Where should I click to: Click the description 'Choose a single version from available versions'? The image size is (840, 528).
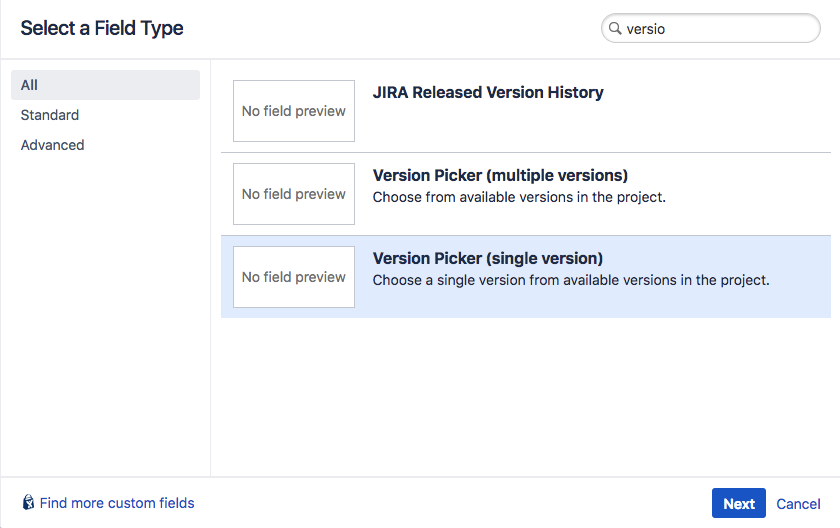pyautogui.click(x=571, y=280)
